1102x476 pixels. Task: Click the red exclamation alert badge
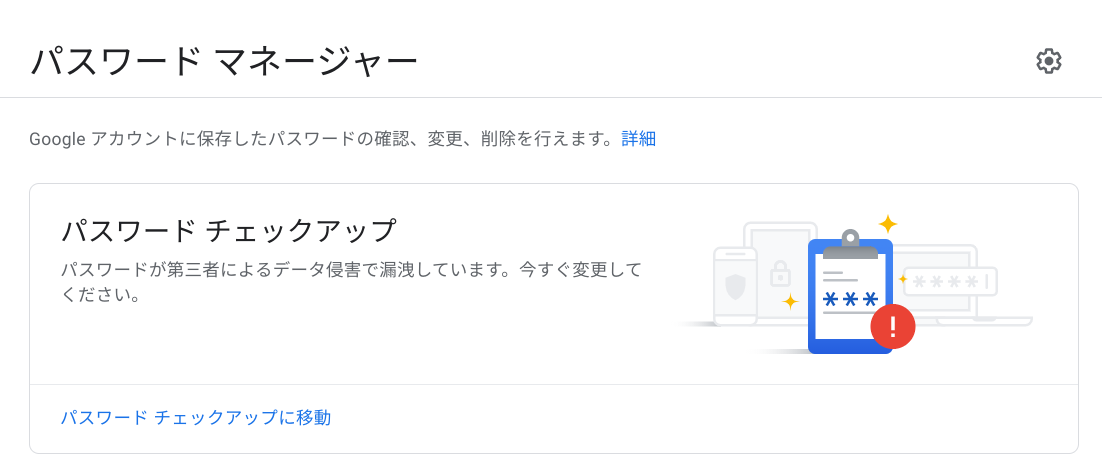[x=893, y=326]
